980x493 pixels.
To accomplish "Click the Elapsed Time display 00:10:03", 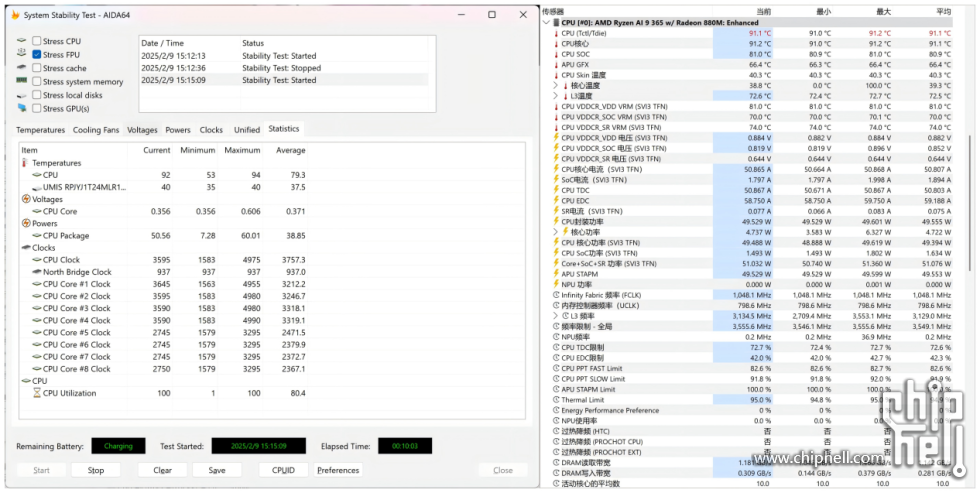I will (x=405, y=446).
